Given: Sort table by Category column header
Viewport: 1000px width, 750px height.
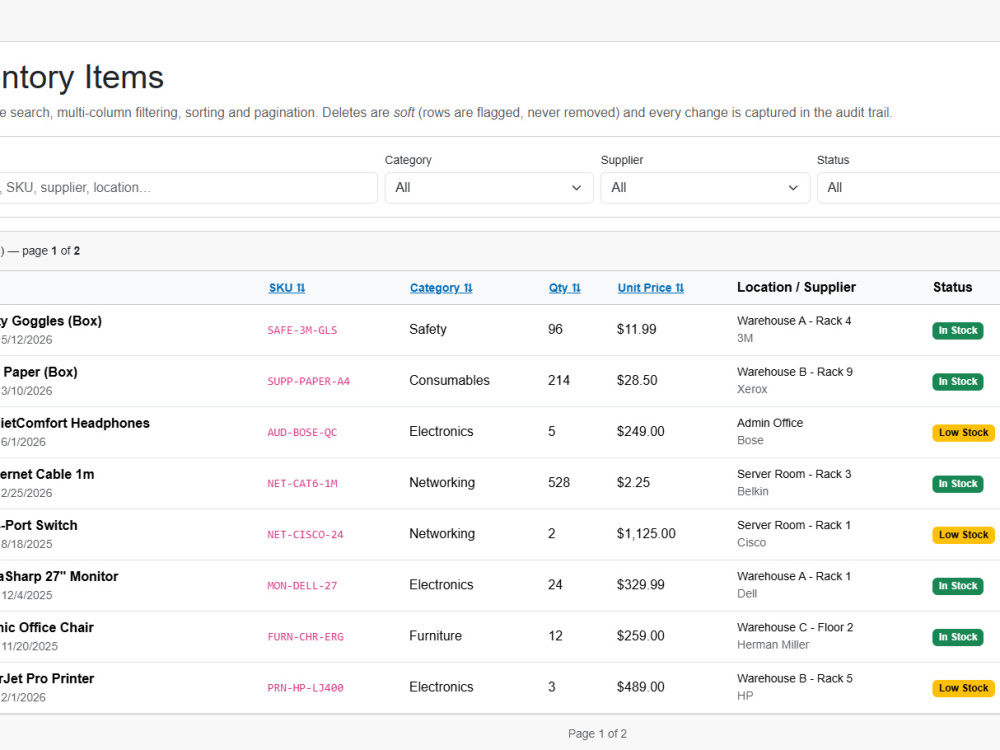Looking at the screenshot, I should 441,288.
